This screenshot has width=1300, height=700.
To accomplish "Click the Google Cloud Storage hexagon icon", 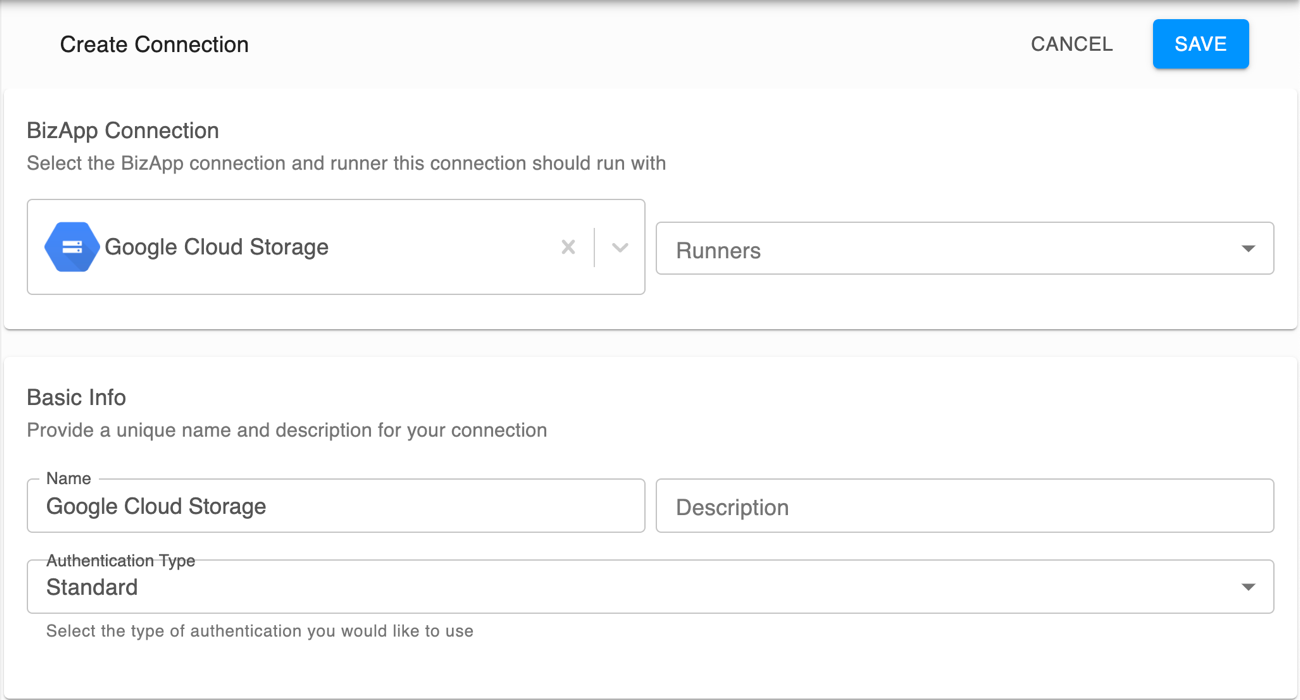I will point(71,246).
